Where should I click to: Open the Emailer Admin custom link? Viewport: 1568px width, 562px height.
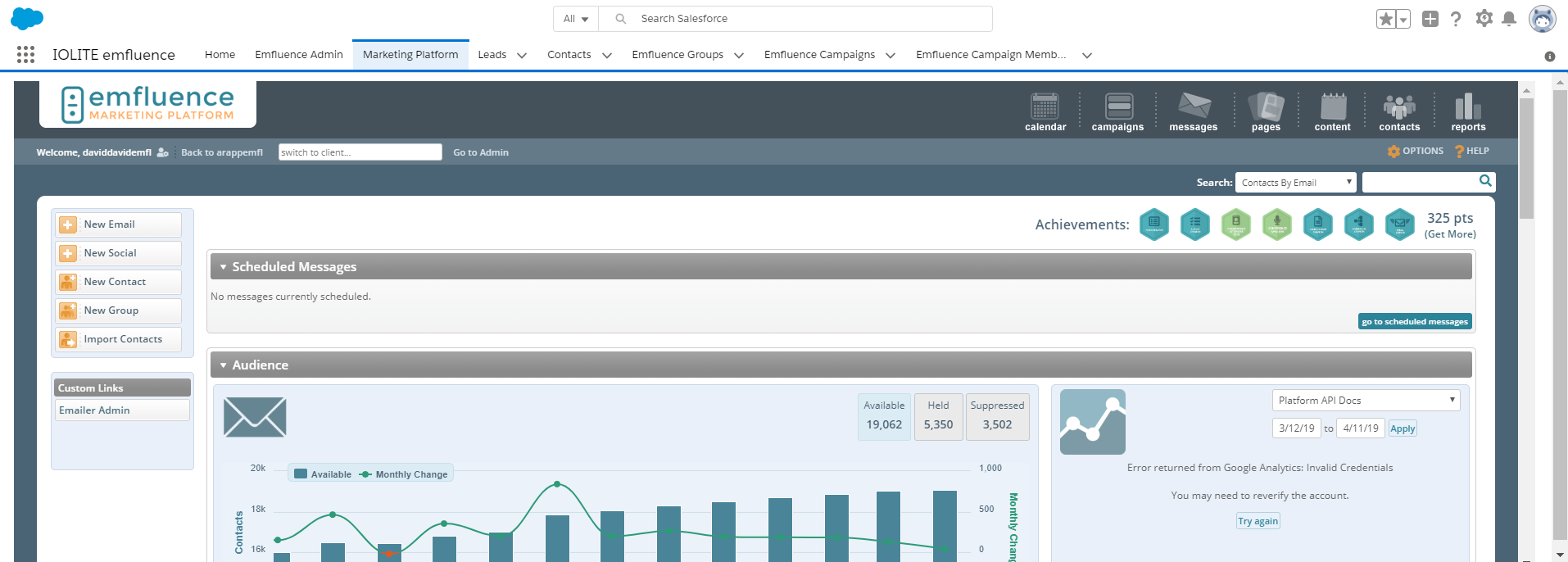(122, 410)
